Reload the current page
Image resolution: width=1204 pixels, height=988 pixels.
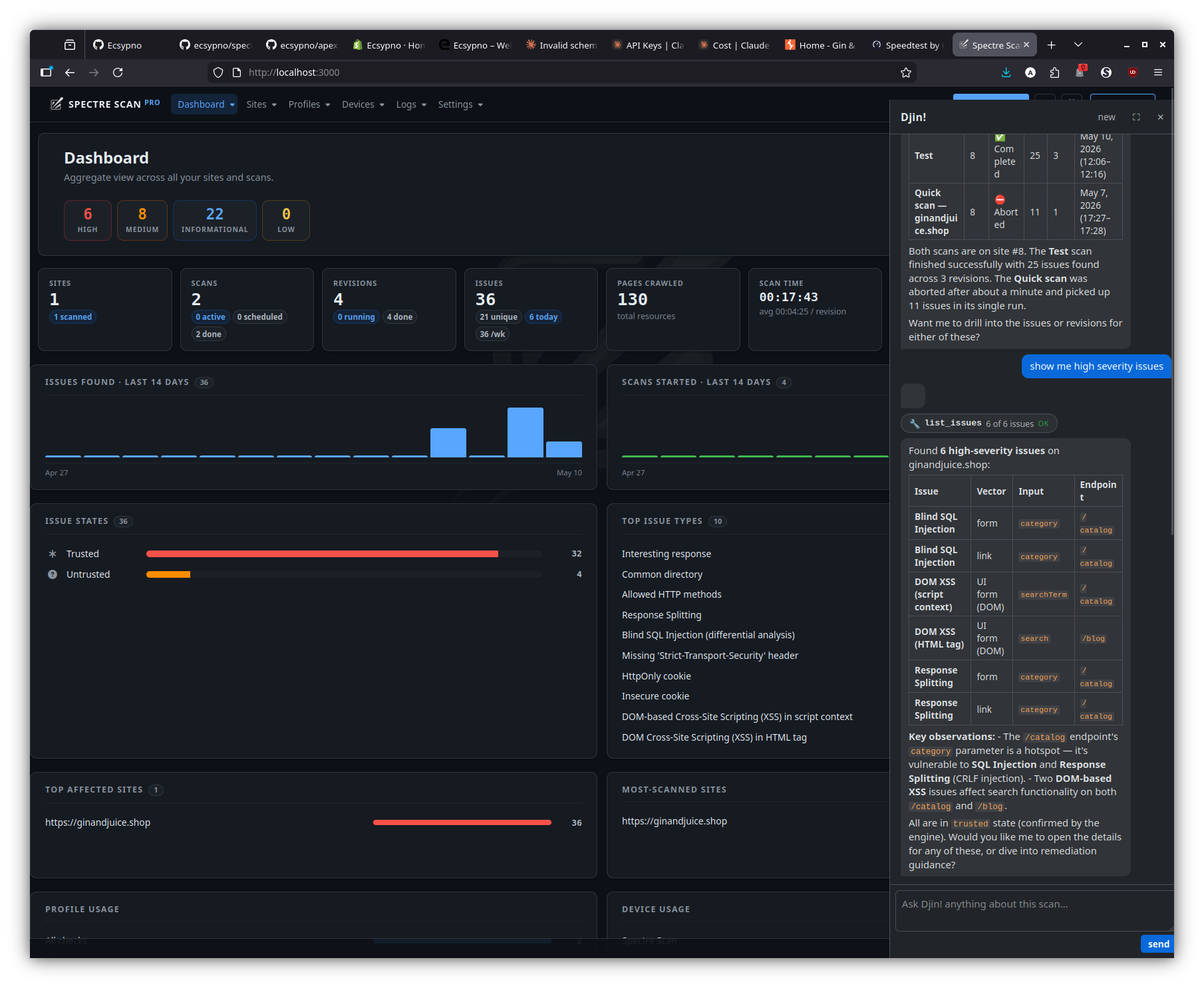click(118, 72)
